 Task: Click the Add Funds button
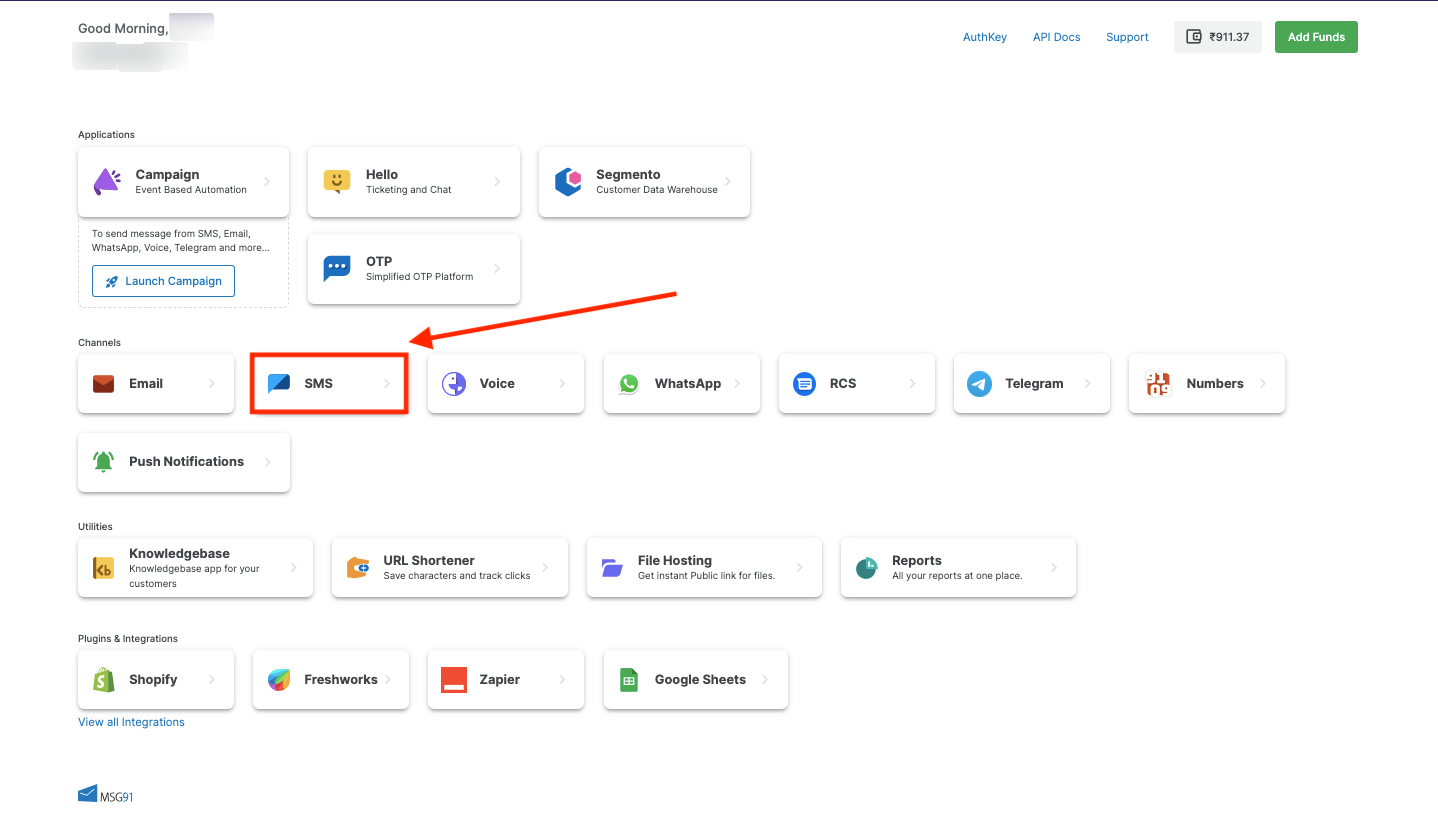[1316, 37]
